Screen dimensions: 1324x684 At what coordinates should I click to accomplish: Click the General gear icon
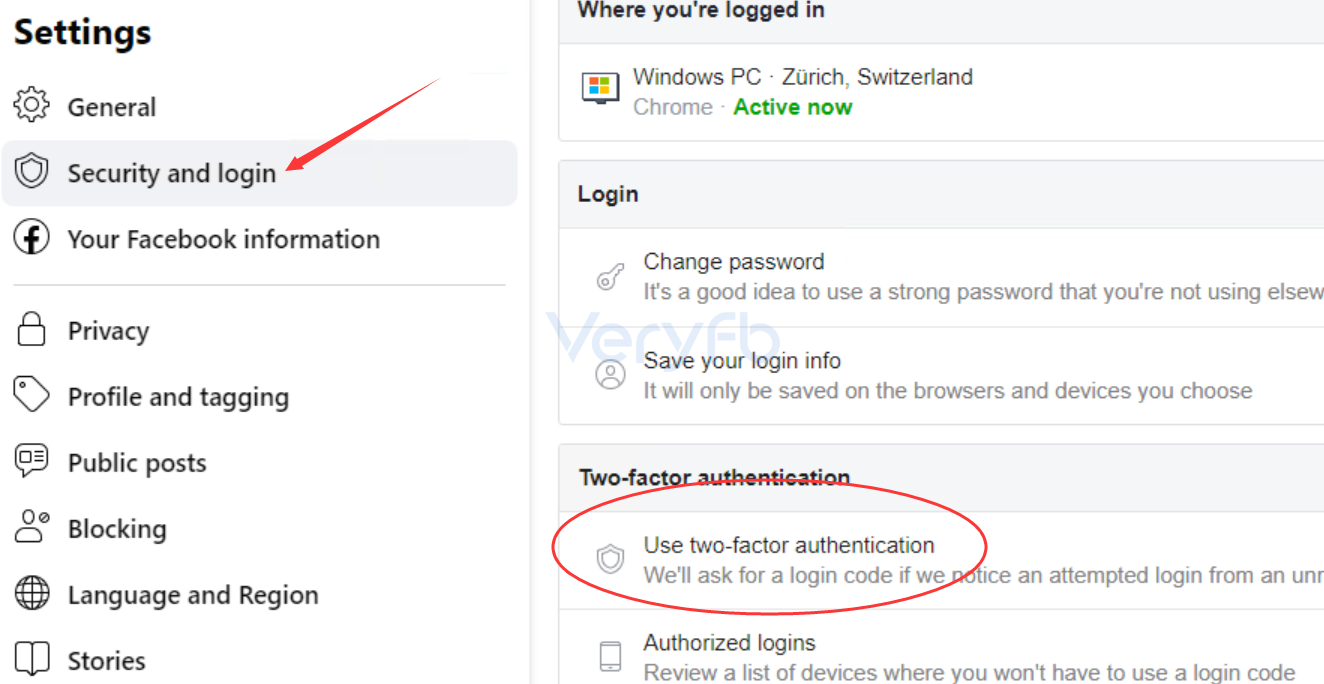32,105
